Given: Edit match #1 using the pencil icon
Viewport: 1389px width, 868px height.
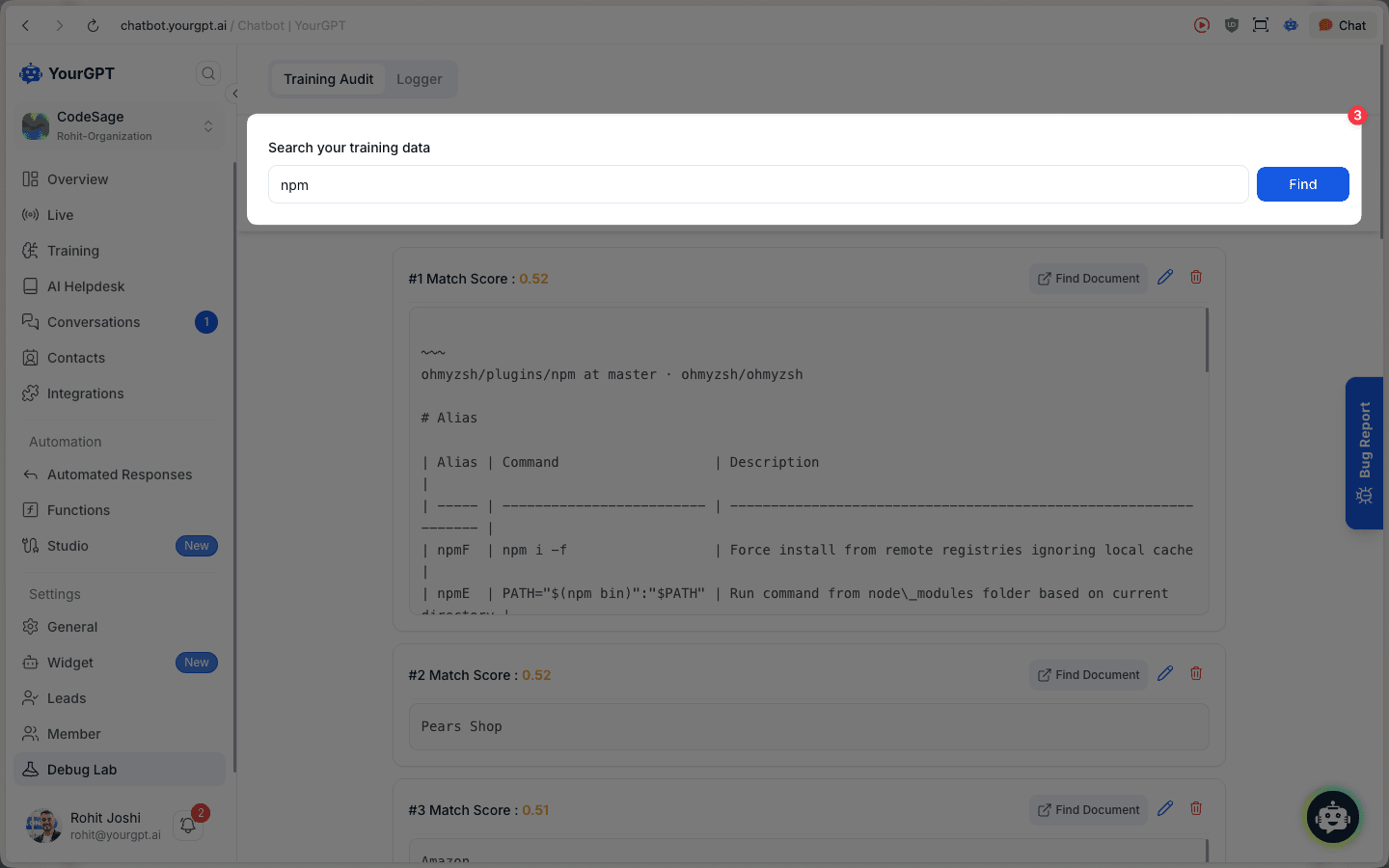Looking at the screenshot, I should pyautogui.click(x=1164, y=277).
